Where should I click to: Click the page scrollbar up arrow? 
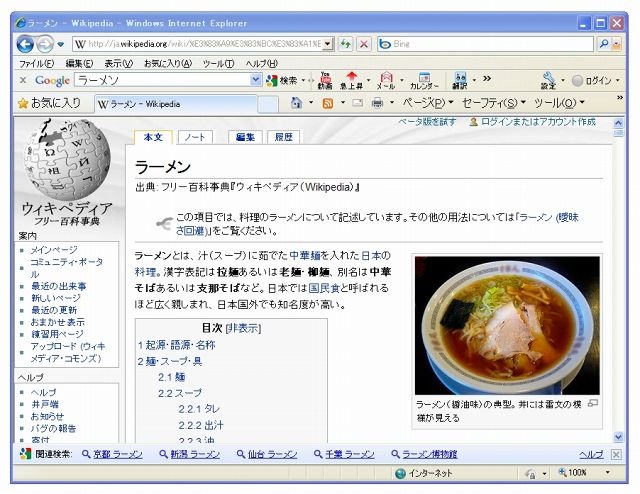pos(618,122)
